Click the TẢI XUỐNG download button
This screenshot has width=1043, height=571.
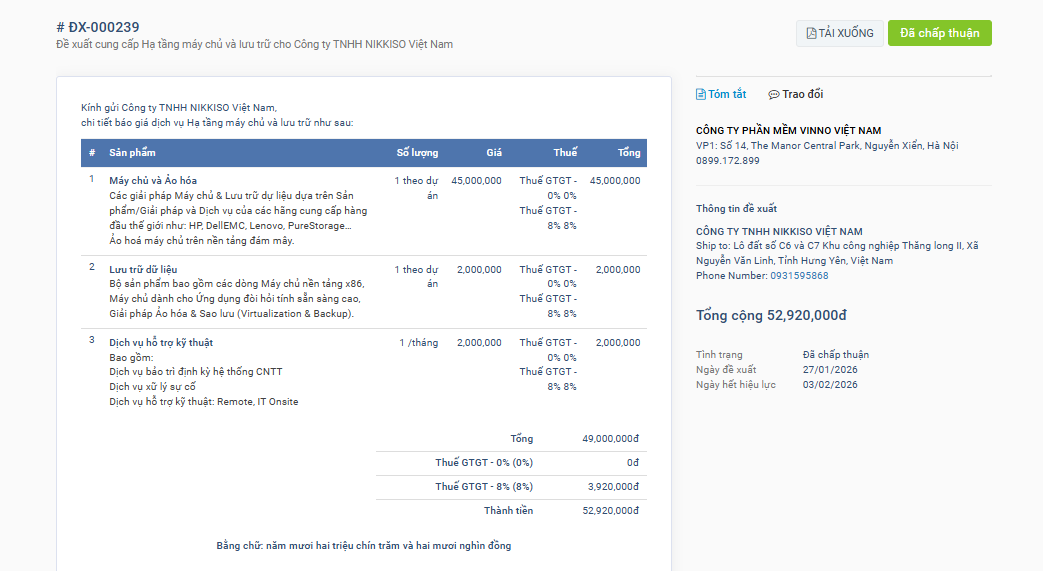[x=839, y=33]
